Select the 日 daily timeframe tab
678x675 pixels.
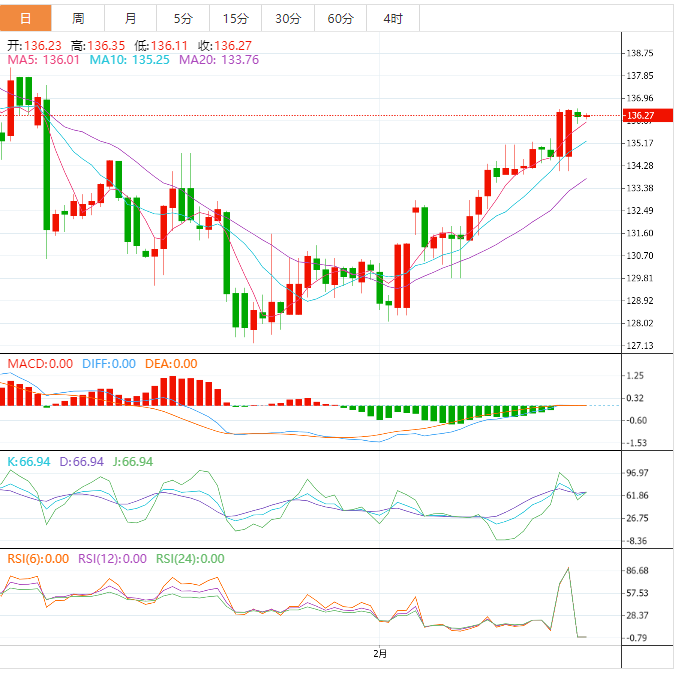[x=26, y=18]
